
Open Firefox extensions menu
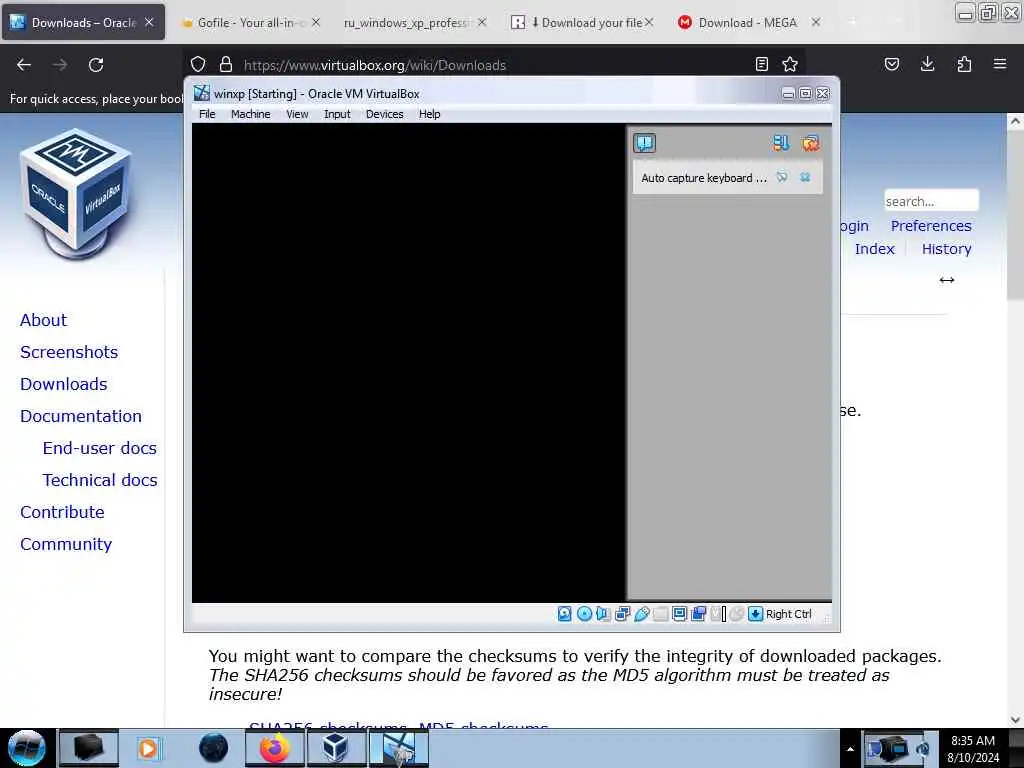pos(964,64)
